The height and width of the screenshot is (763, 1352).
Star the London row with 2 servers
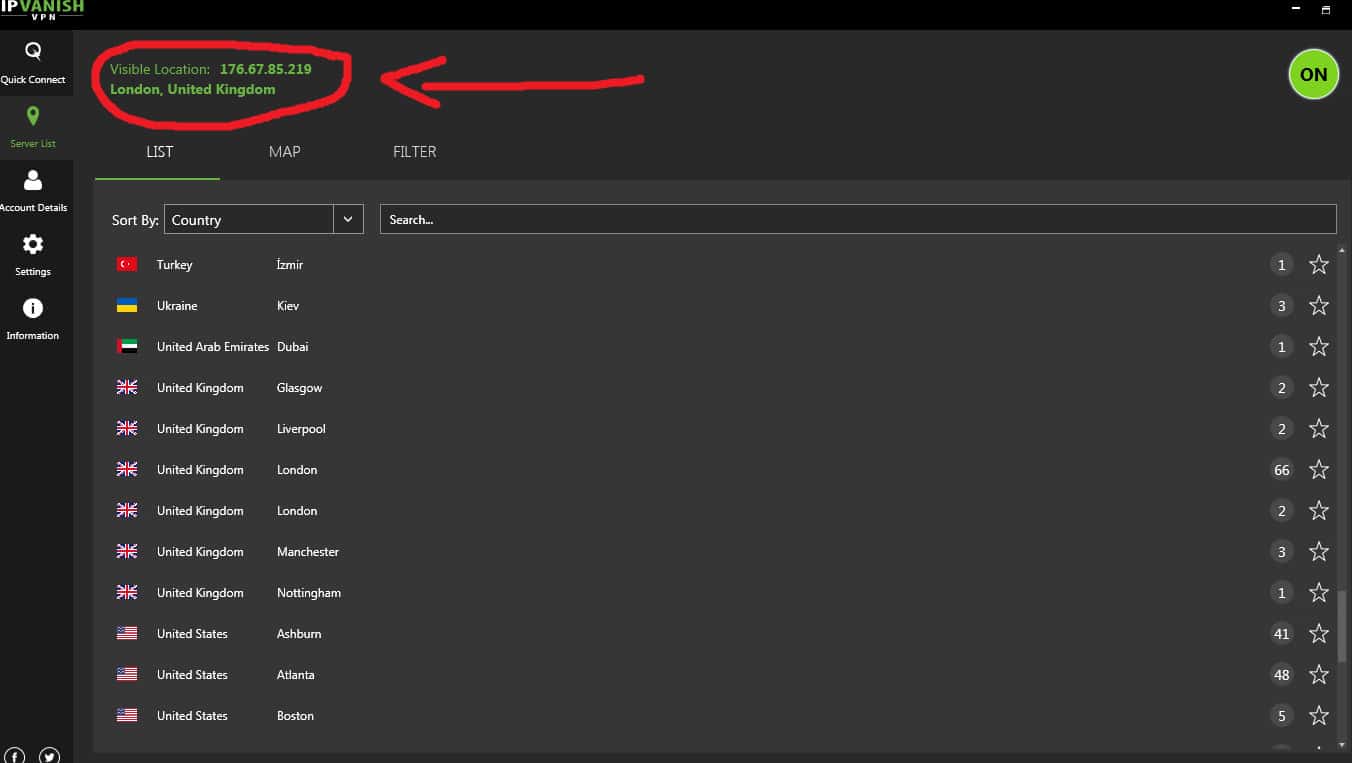coord(1319,511)
